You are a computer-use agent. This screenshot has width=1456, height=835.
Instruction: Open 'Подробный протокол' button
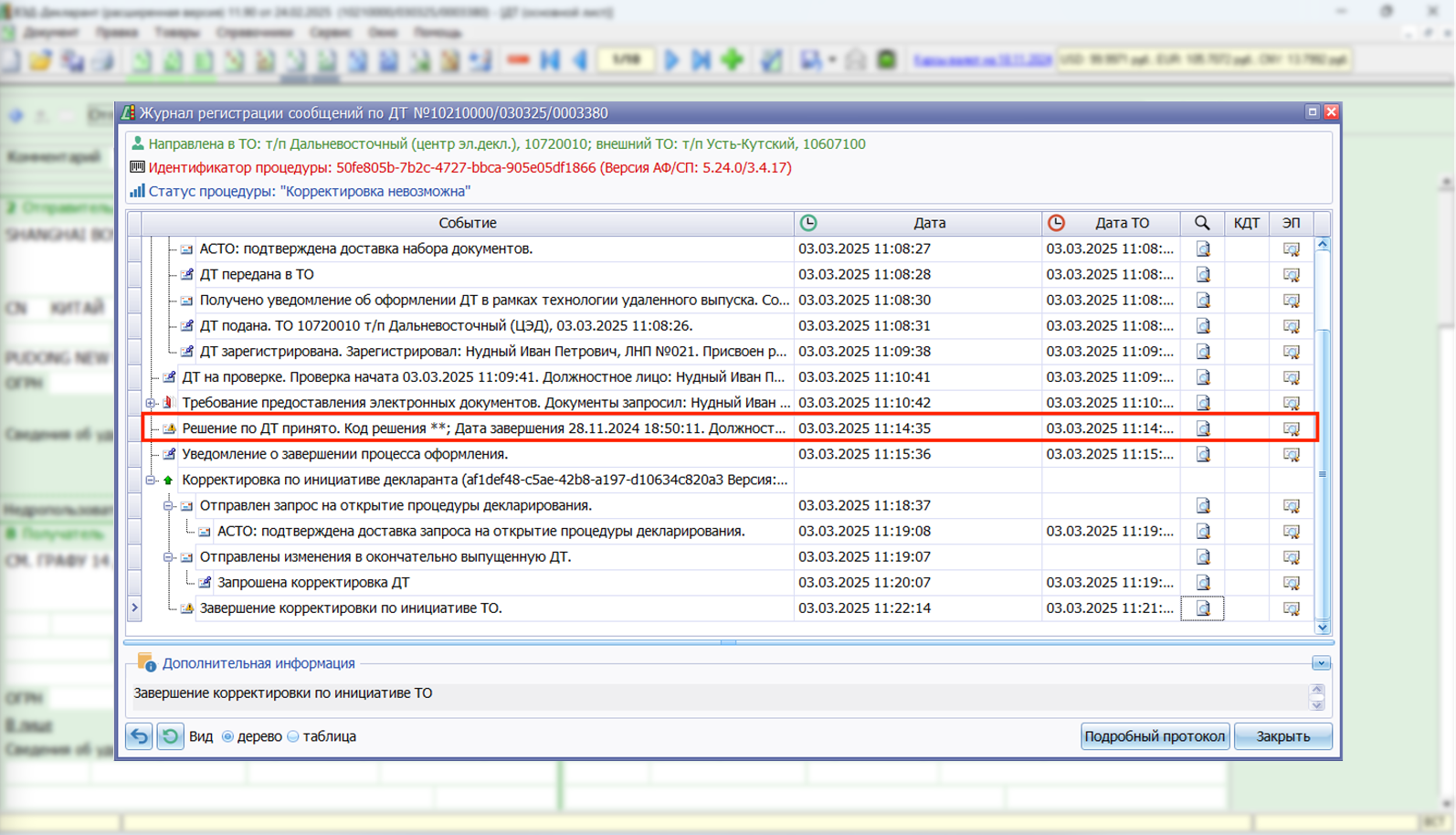point(1155,736)
